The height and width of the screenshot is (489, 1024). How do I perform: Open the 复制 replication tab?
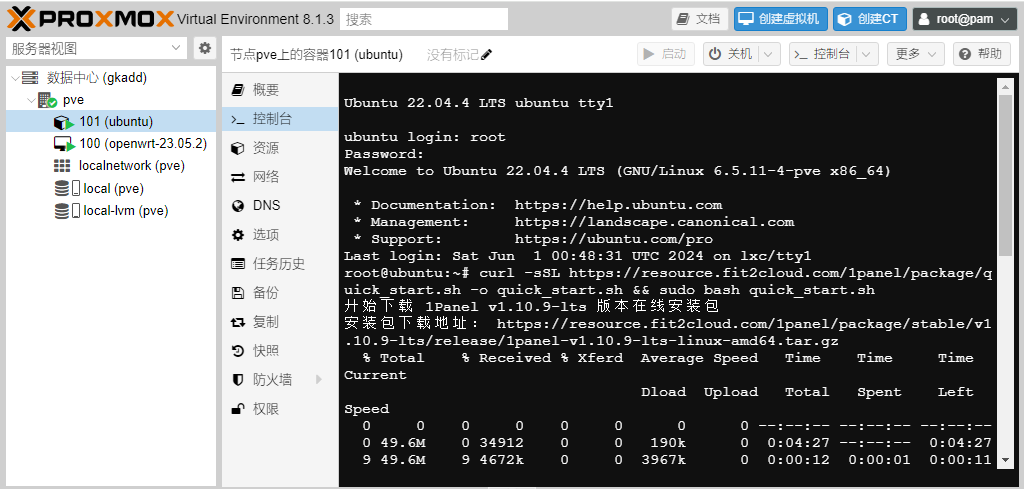(280, 322)
